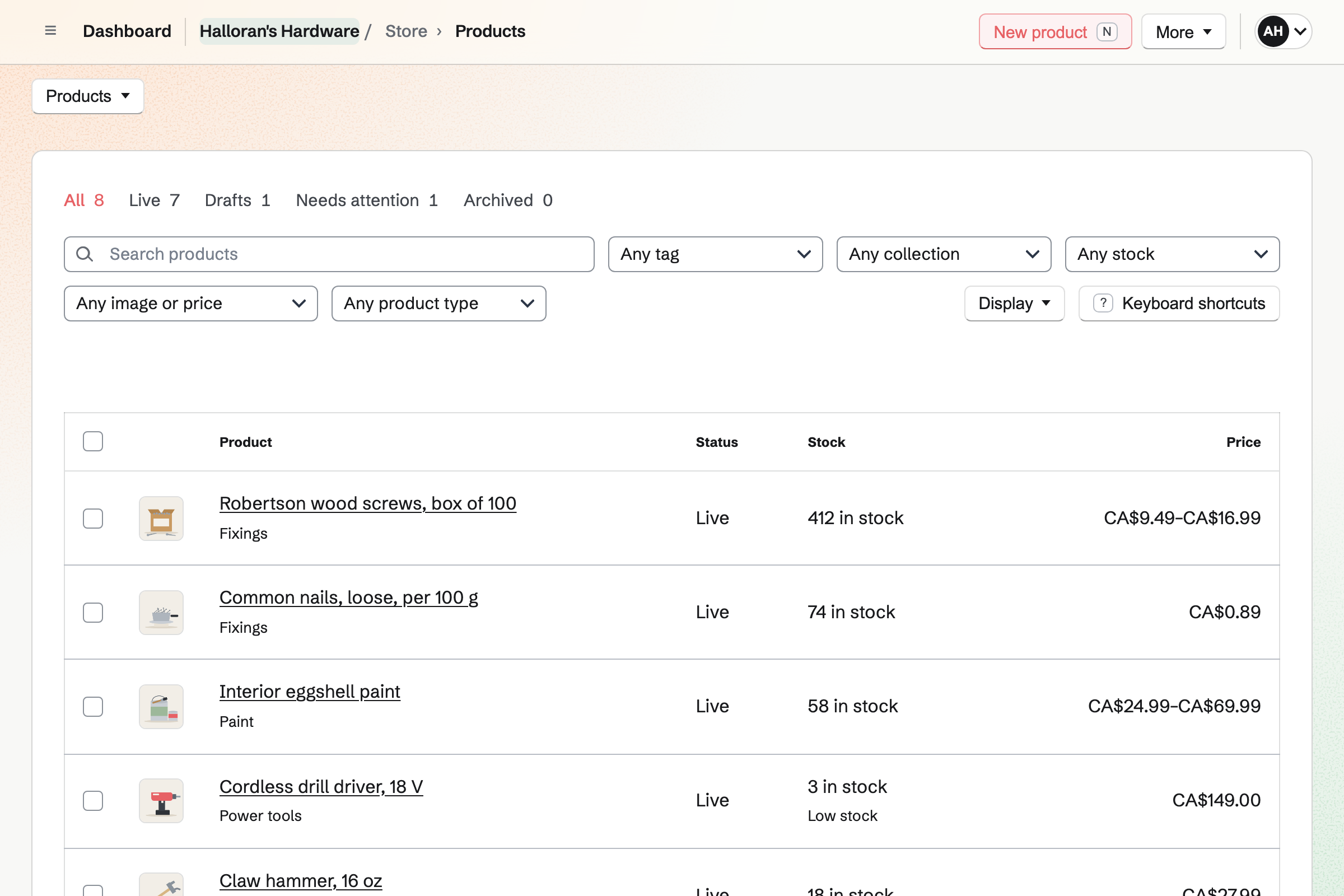Click the AH account avatar
This screenshot has width=1344, height=896.
click(x=1272, y=31)
